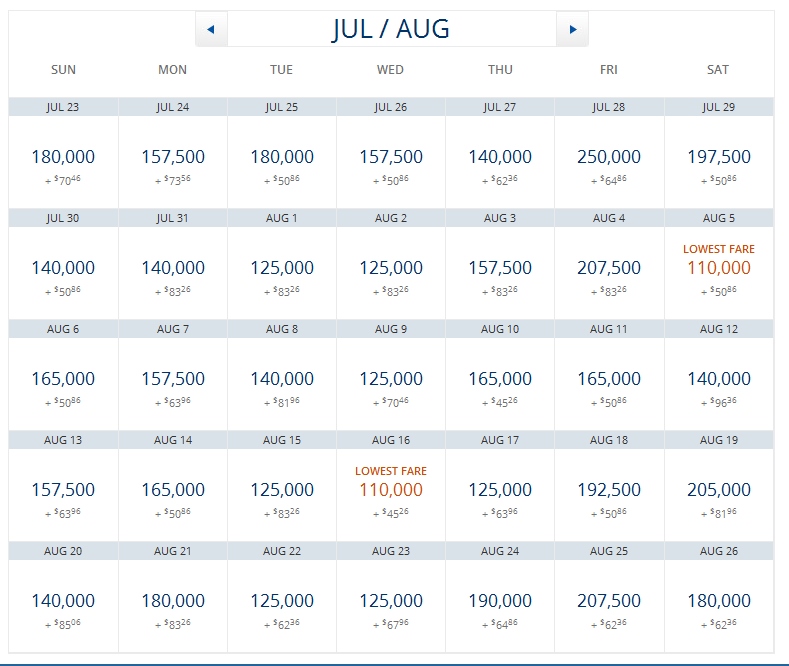Viewport: 789px width, 666px height.
Task: Choose Jul 31 fare of 140,000 miles
Action: (x=172, y=268)
